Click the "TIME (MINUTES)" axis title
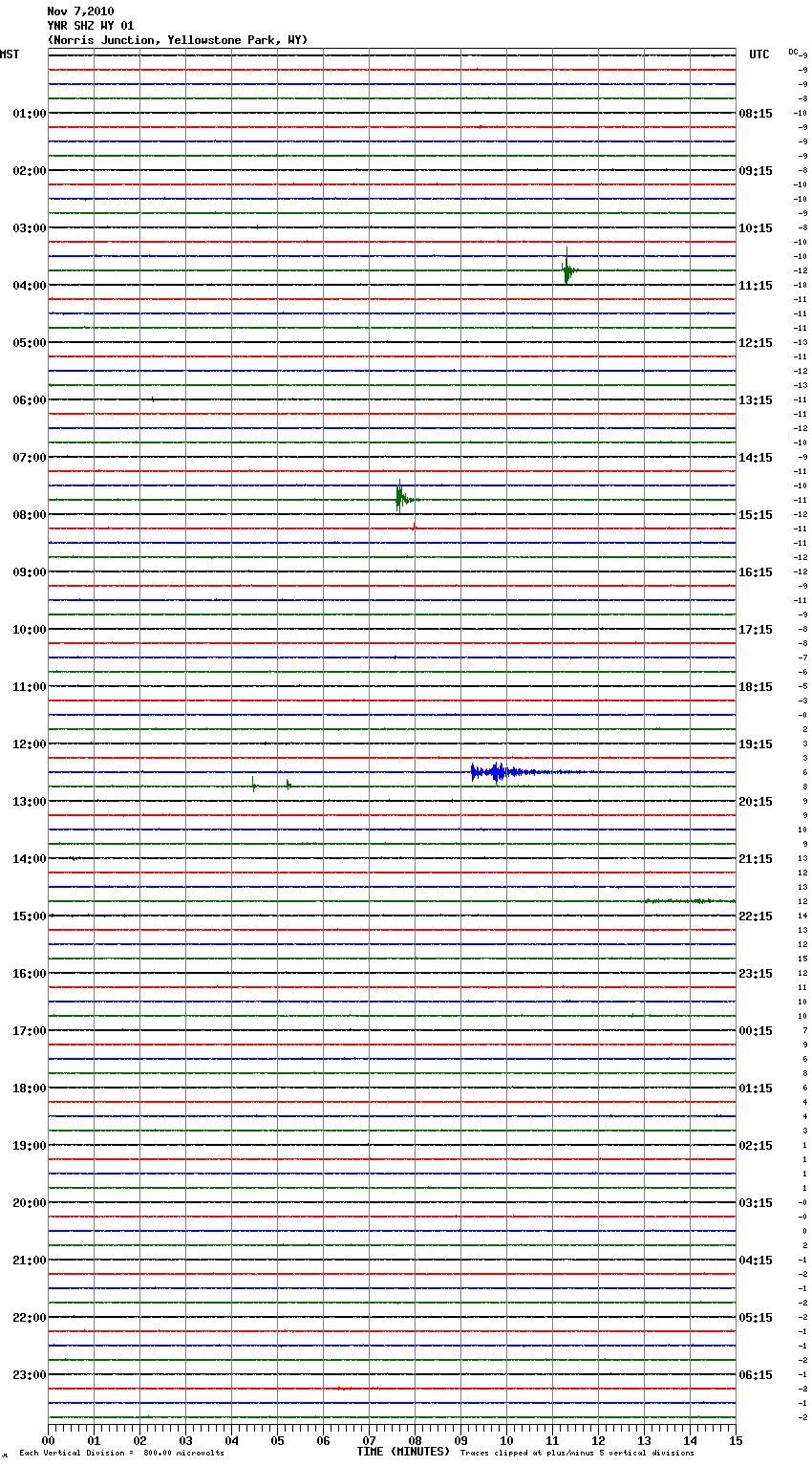The height and width of the screenshot is (1466, 812). (403, 1452)
